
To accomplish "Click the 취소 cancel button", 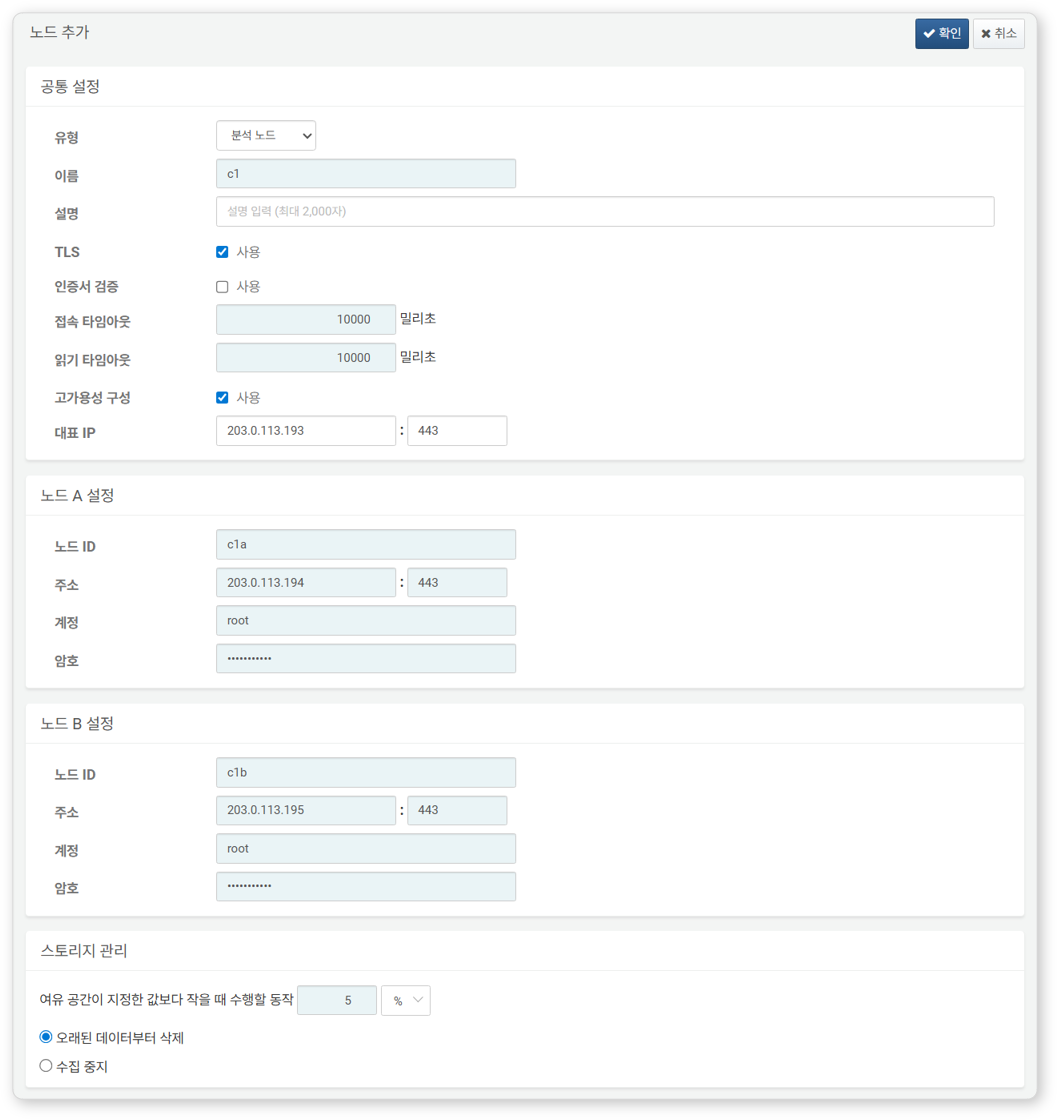I will coord(997,33).
